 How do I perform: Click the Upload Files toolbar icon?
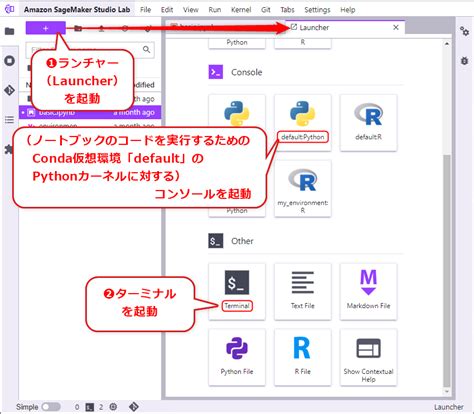(101, 29)
